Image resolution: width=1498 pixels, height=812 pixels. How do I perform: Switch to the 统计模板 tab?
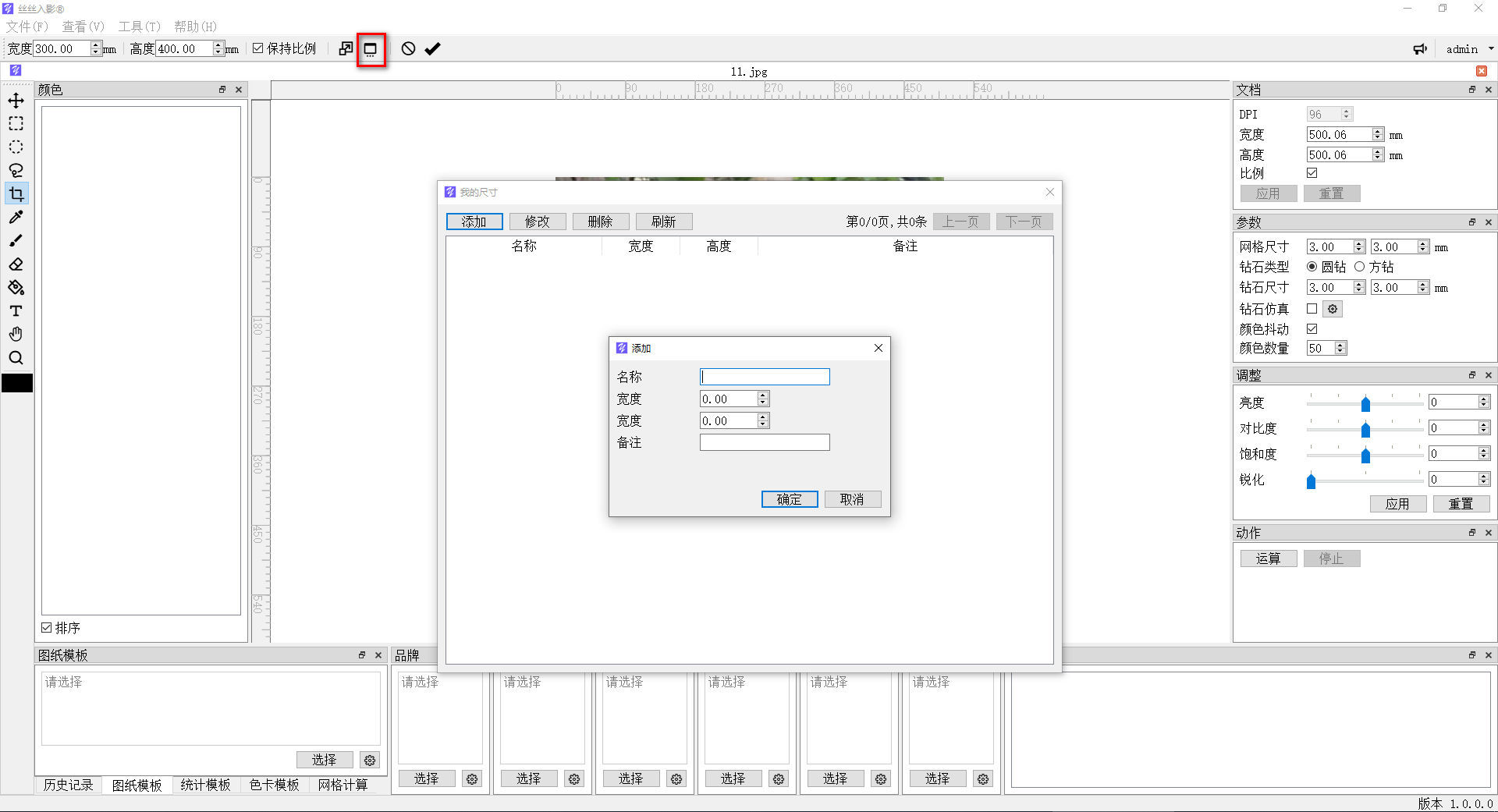pyautogui.click(x=205, y=785)
